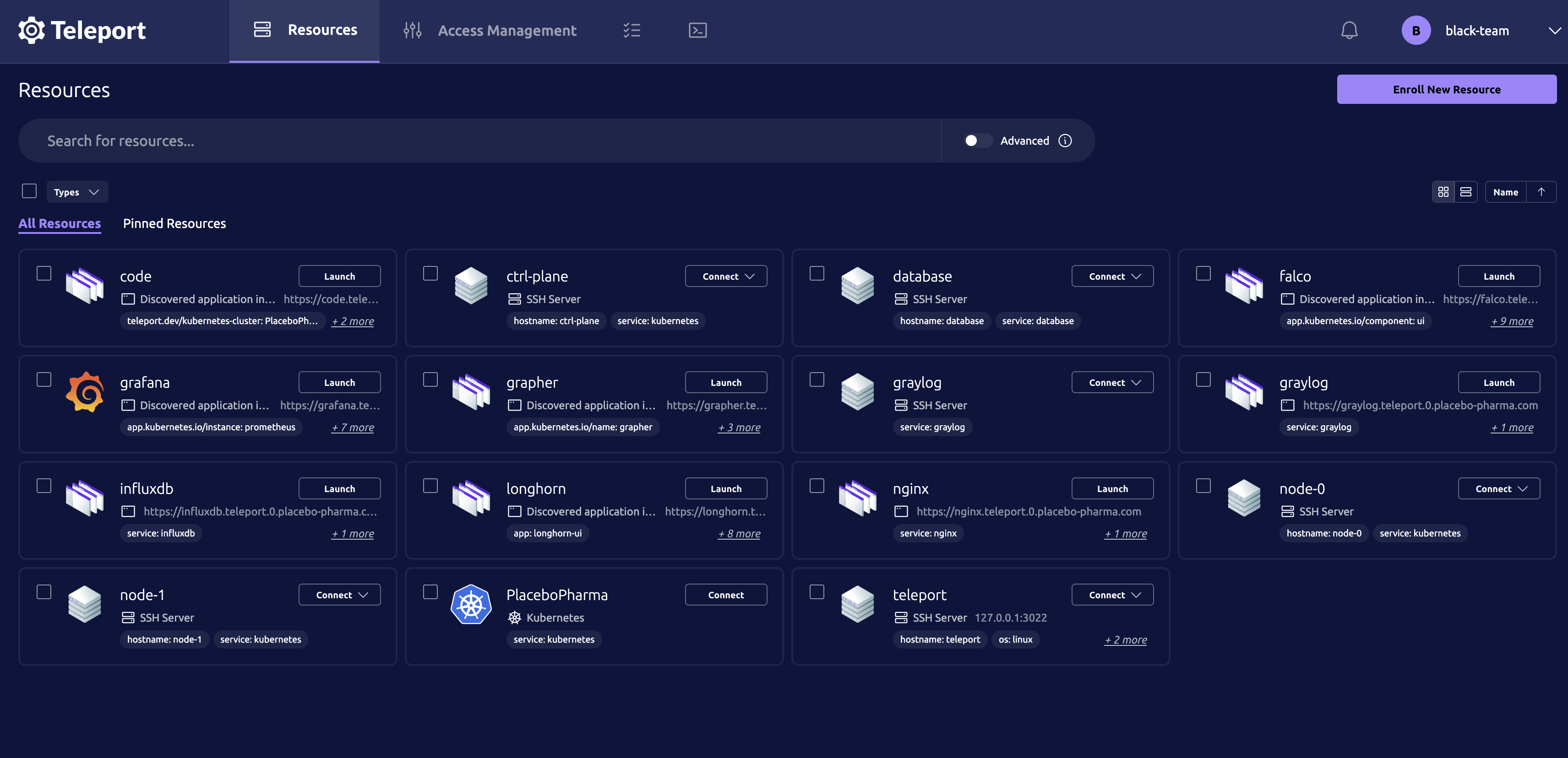This screenshot has height=758, width=1568.
Task: Click the black-team user avatar
Action: (x=1416, y=30)
